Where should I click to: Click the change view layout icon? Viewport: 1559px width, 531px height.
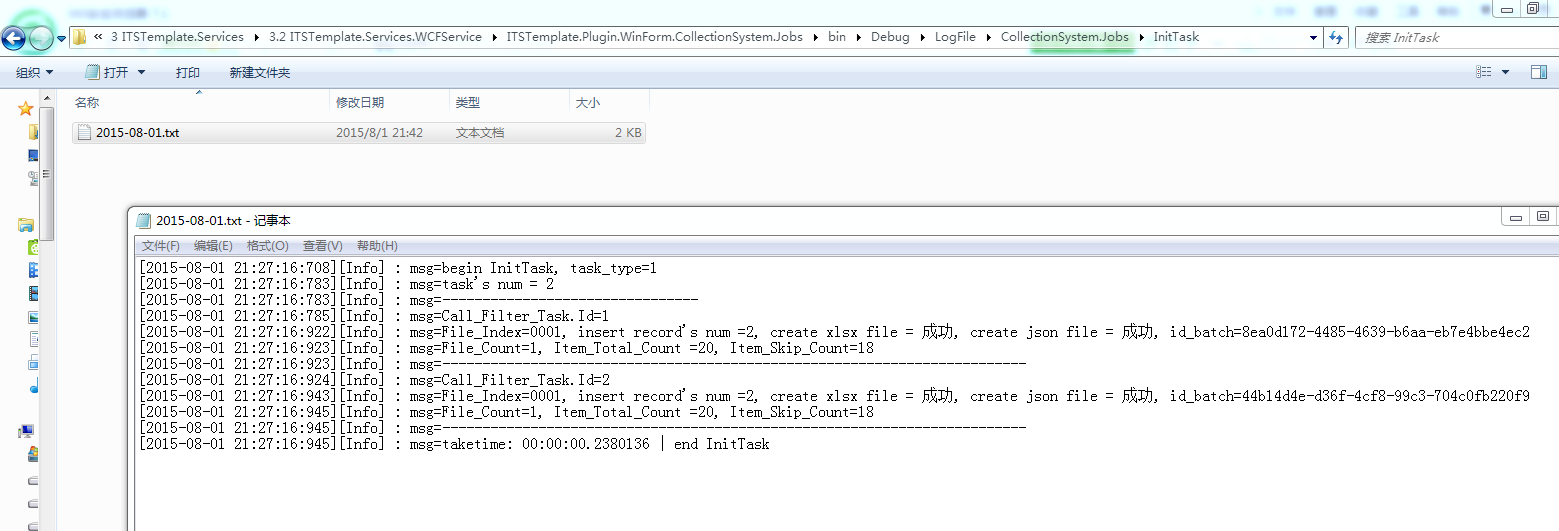point(1484,72)
